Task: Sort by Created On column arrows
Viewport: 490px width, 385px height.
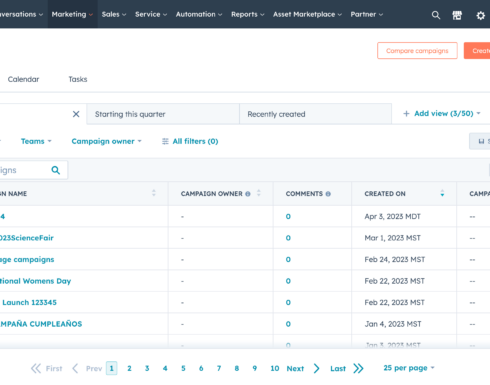Action: [442, 193]
